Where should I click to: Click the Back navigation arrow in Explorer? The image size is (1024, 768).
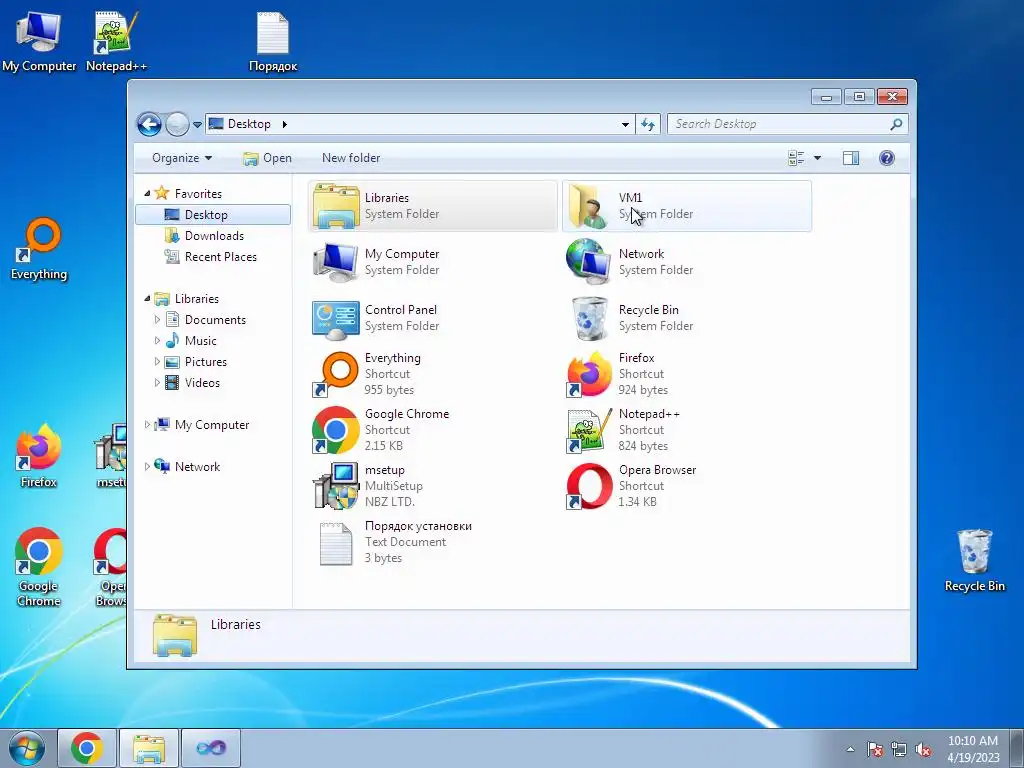(150, 124)
